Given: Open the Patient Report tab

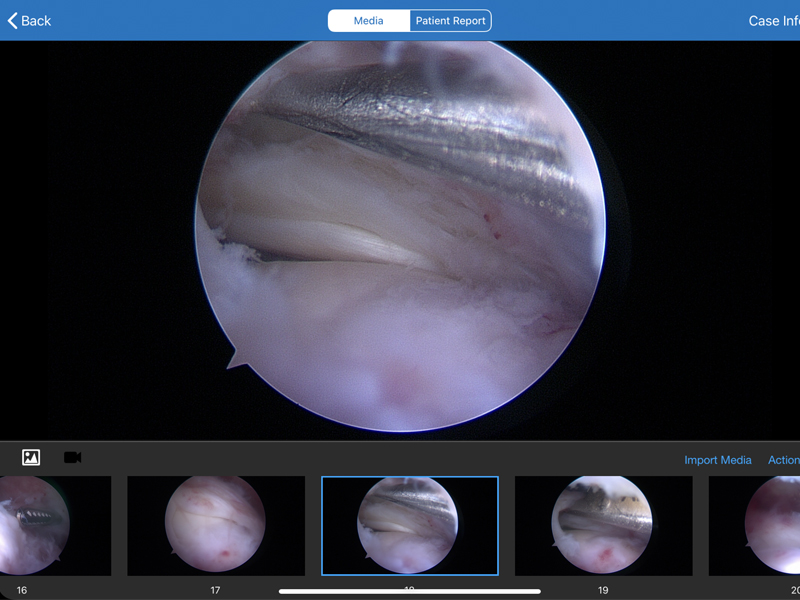Looking at the screenshot, I should coord(451,21).
